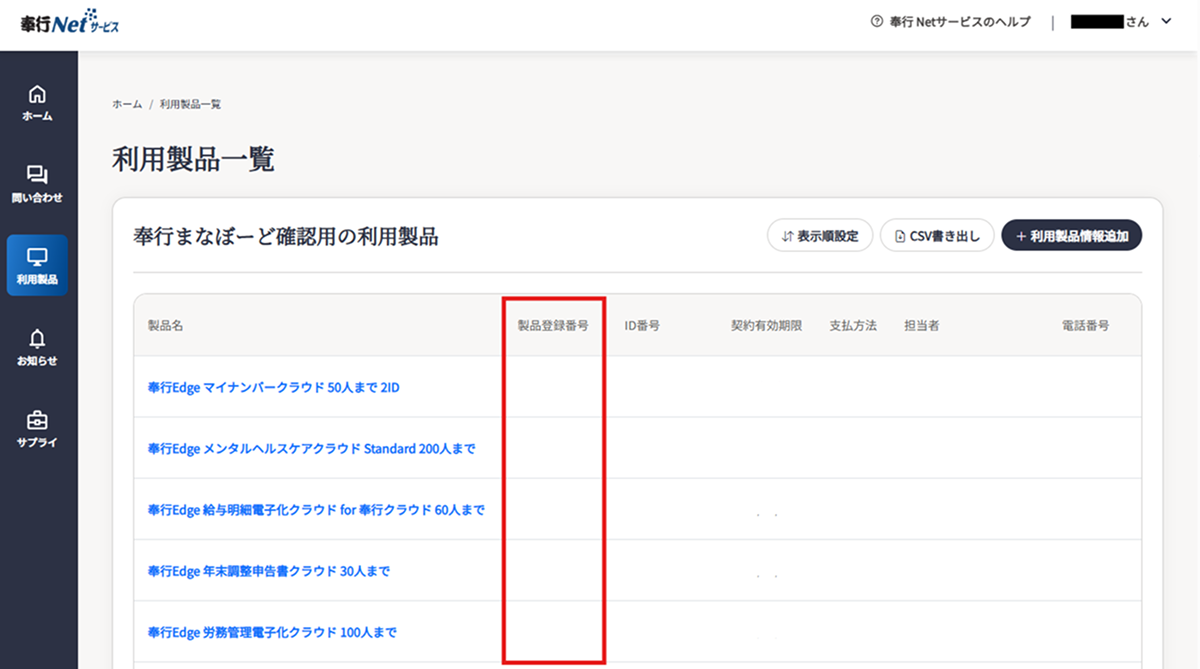Screen dimensions: 1200x669
Task: Open the サプライ briefcase icon
Action: click(38, 421)
